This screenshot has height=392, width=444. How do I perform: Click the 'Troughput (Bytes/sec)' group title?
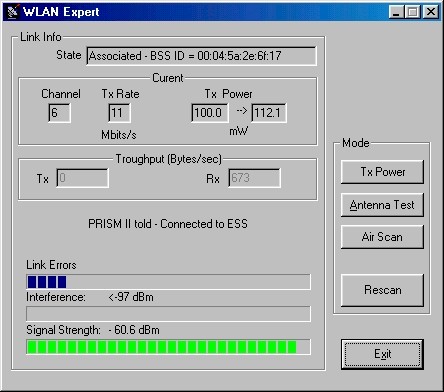coord(168,159)
